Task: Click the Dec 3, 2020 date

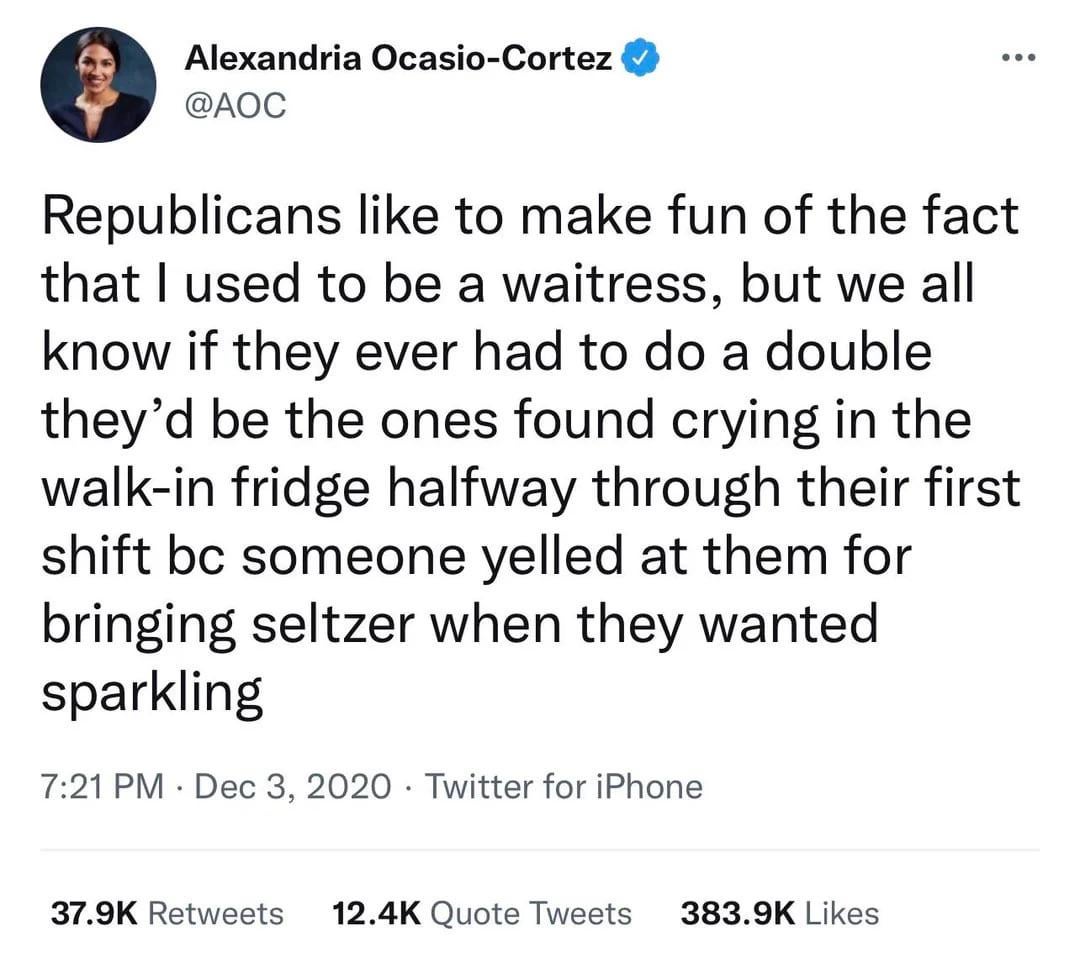Action: point(293,787)
